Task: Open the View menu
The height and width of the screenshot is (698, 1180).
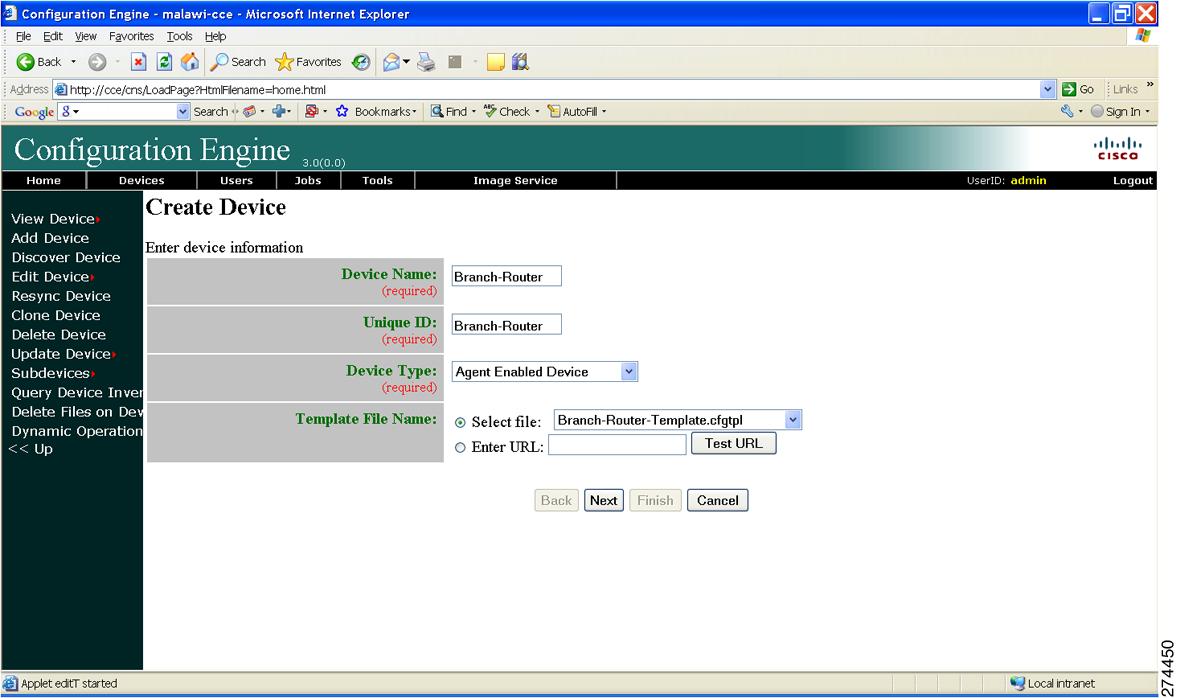Action: point(86,36)
